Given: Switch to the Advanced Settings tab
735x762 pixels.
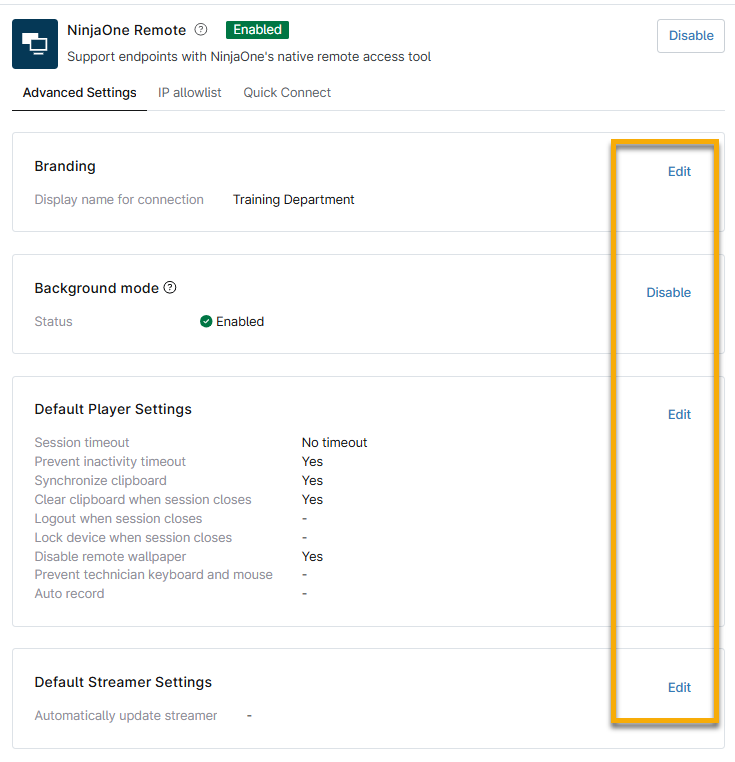Looking at the screenshot, I should pos(79,93).
